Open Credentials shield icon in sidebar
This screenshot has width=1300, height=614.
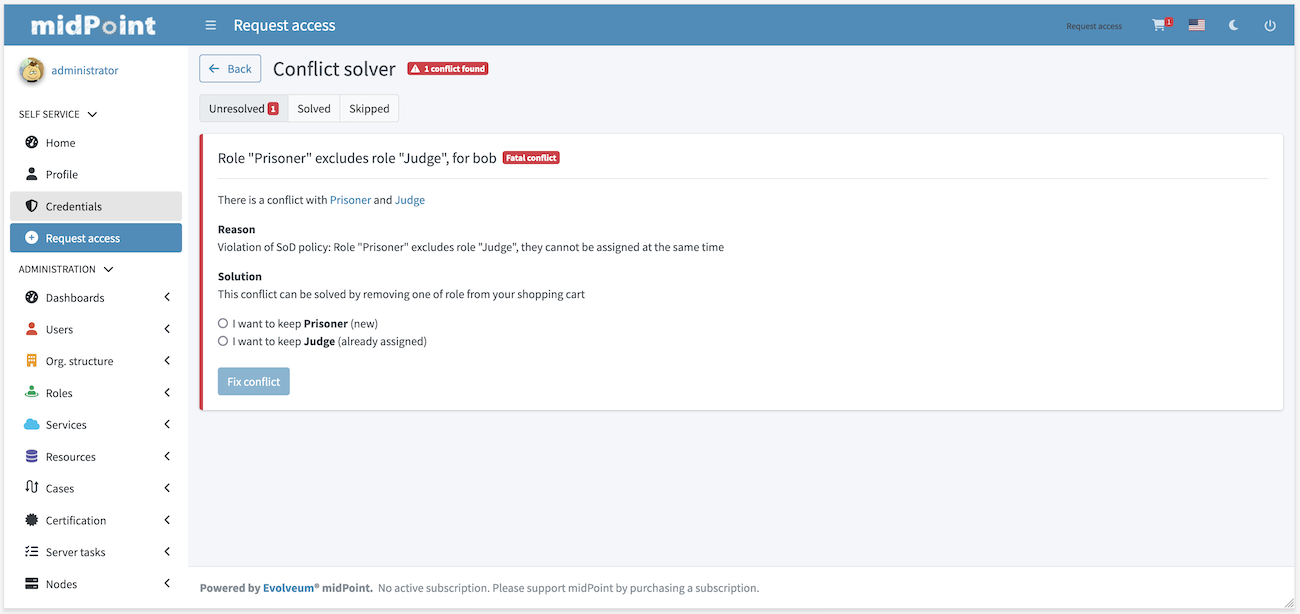point(32,206)
